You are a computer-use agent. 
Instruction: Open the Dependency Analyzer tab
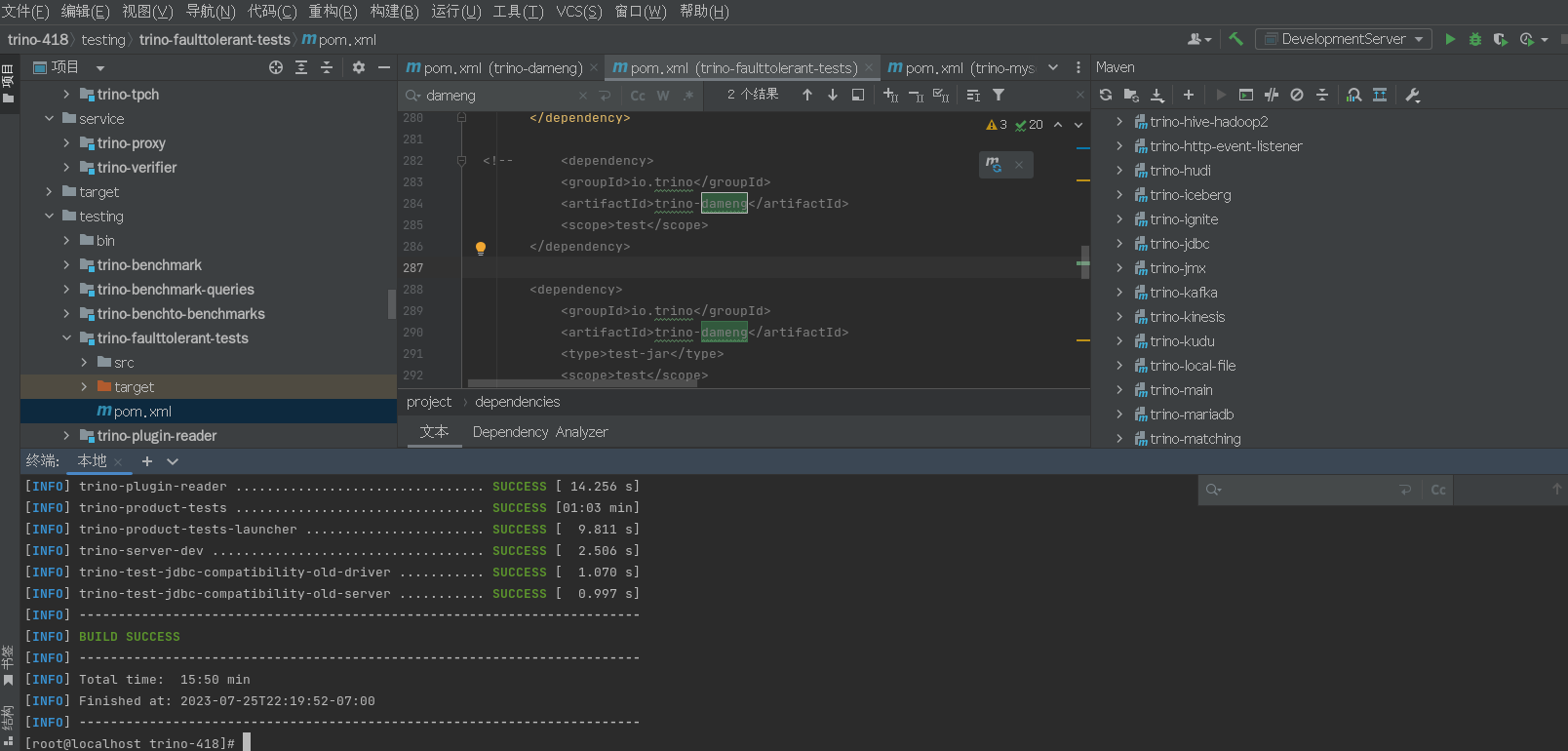point(540,432)
